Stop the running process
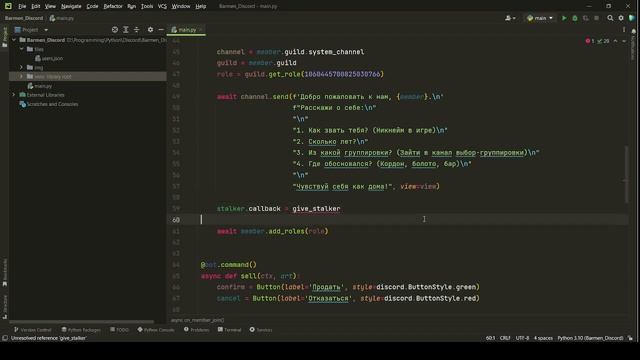640x360 pixels. 596,18
